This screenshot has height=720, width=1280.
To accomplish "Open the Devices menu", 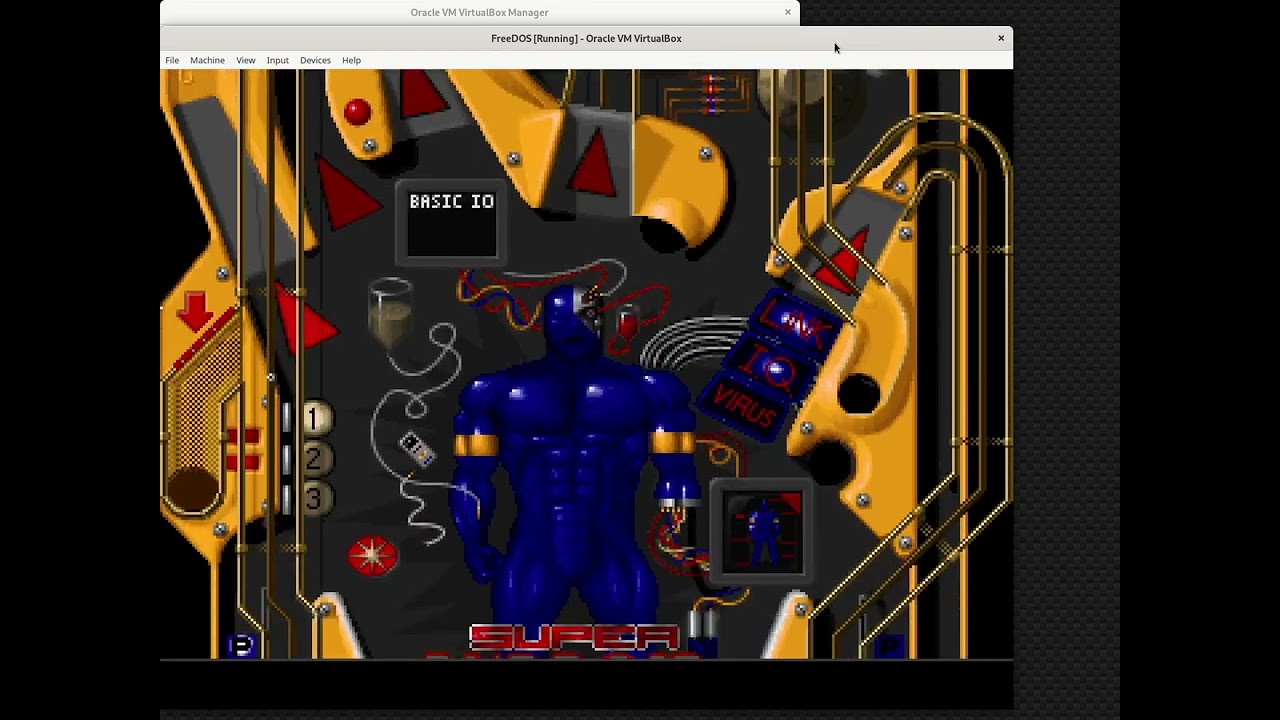I will tap(315, 60).
